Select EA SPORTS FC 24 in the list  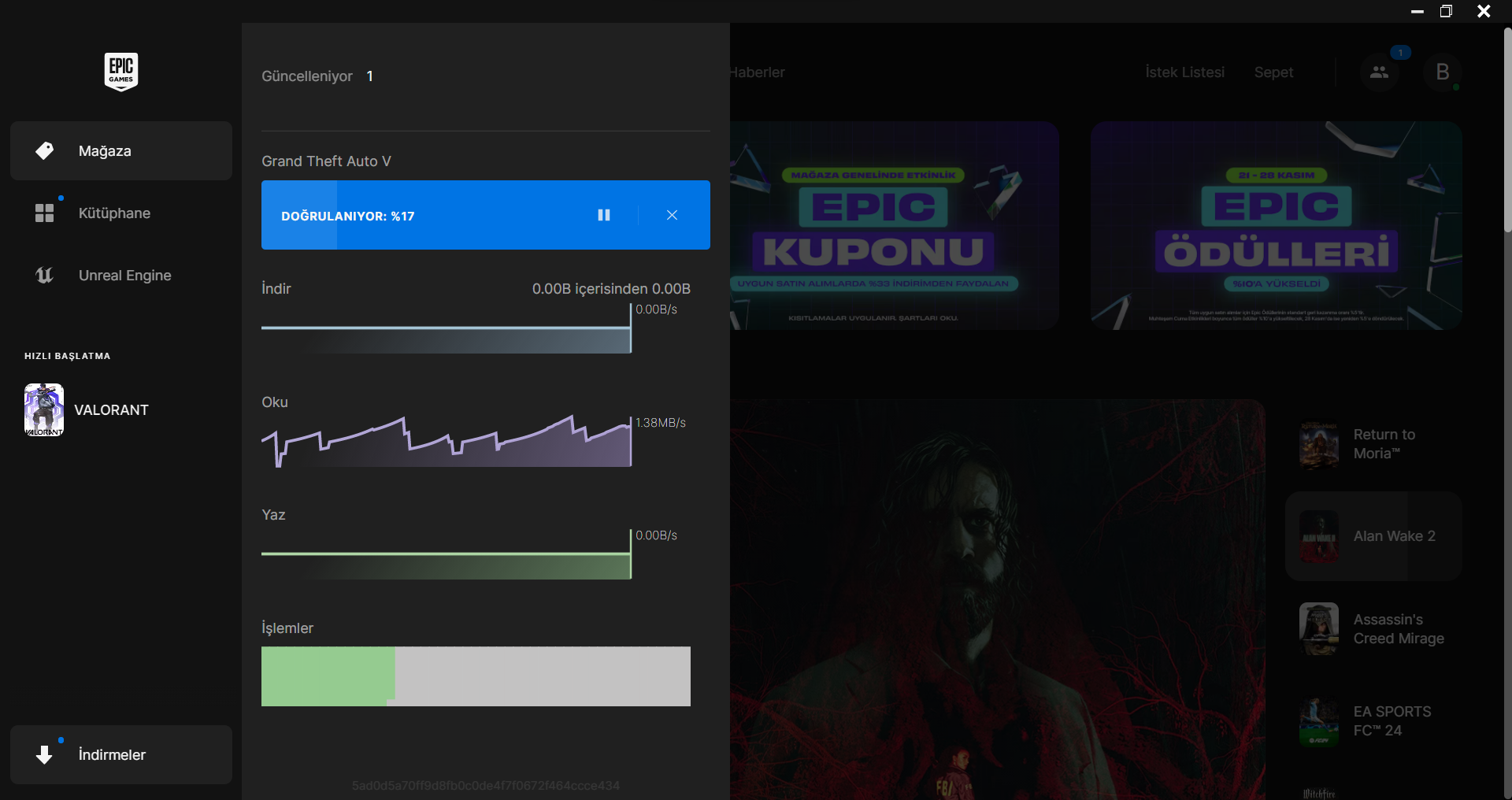pyautogui.click(x=1373, y=720)
